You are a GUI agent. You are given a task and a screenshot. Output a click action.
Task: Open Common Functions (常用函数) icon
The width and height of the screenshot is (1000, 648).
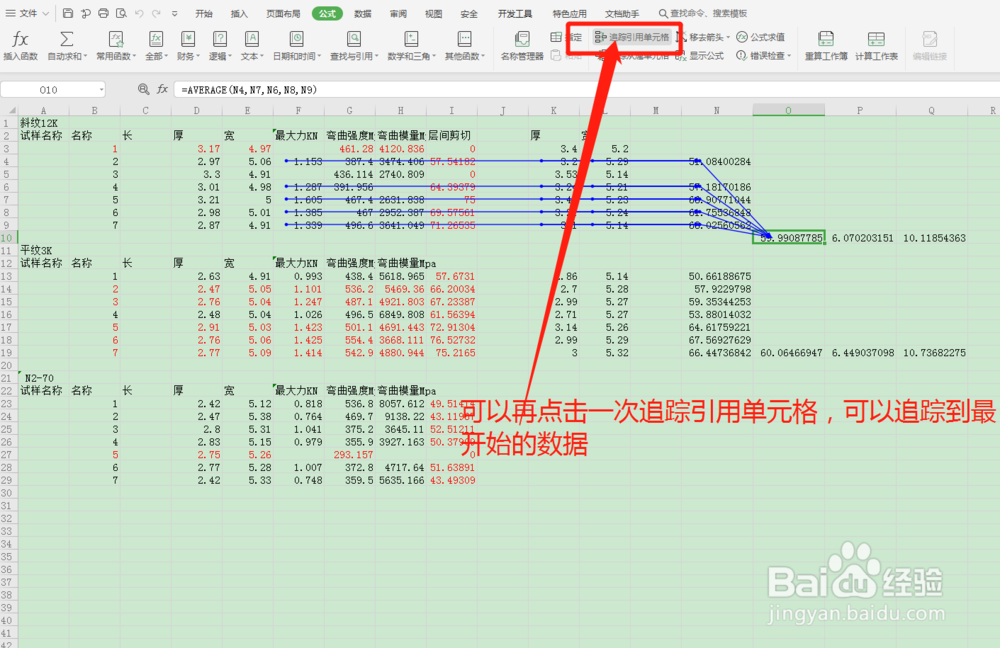pos(115,40)
